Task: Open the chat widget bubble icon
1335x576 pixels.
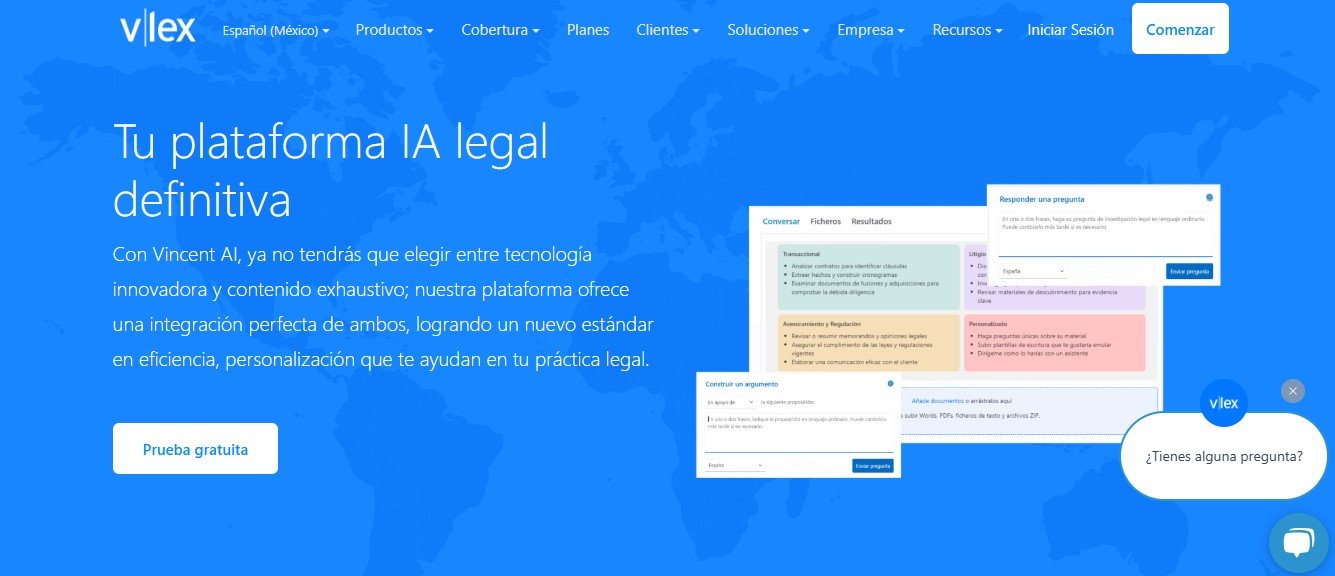Action: 1297,543
